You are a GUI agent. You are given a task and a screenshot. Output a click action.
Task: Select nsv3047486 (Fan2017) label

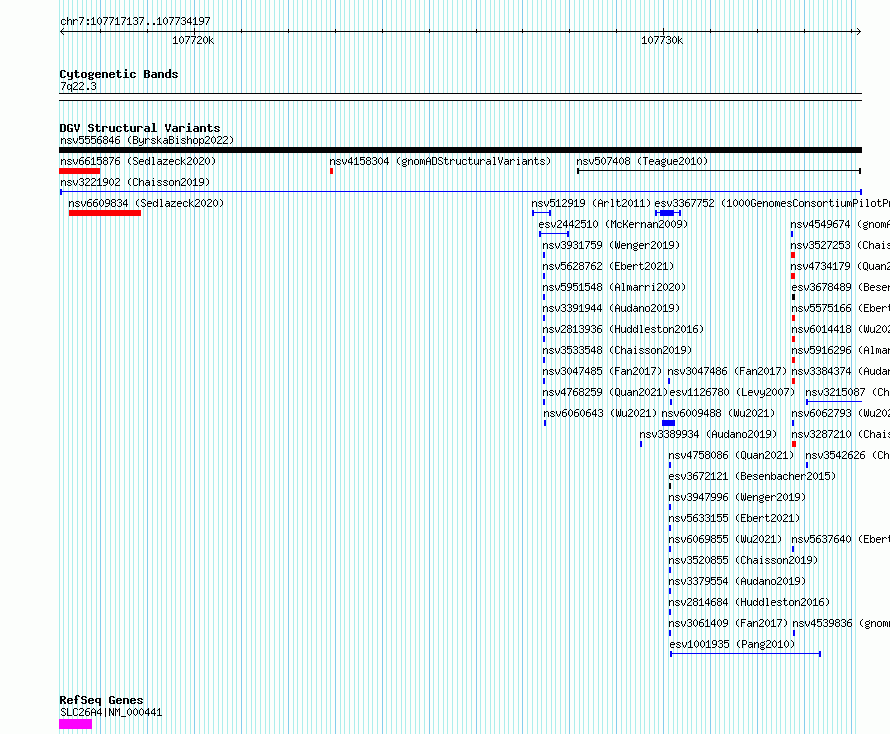coord(727,371)
